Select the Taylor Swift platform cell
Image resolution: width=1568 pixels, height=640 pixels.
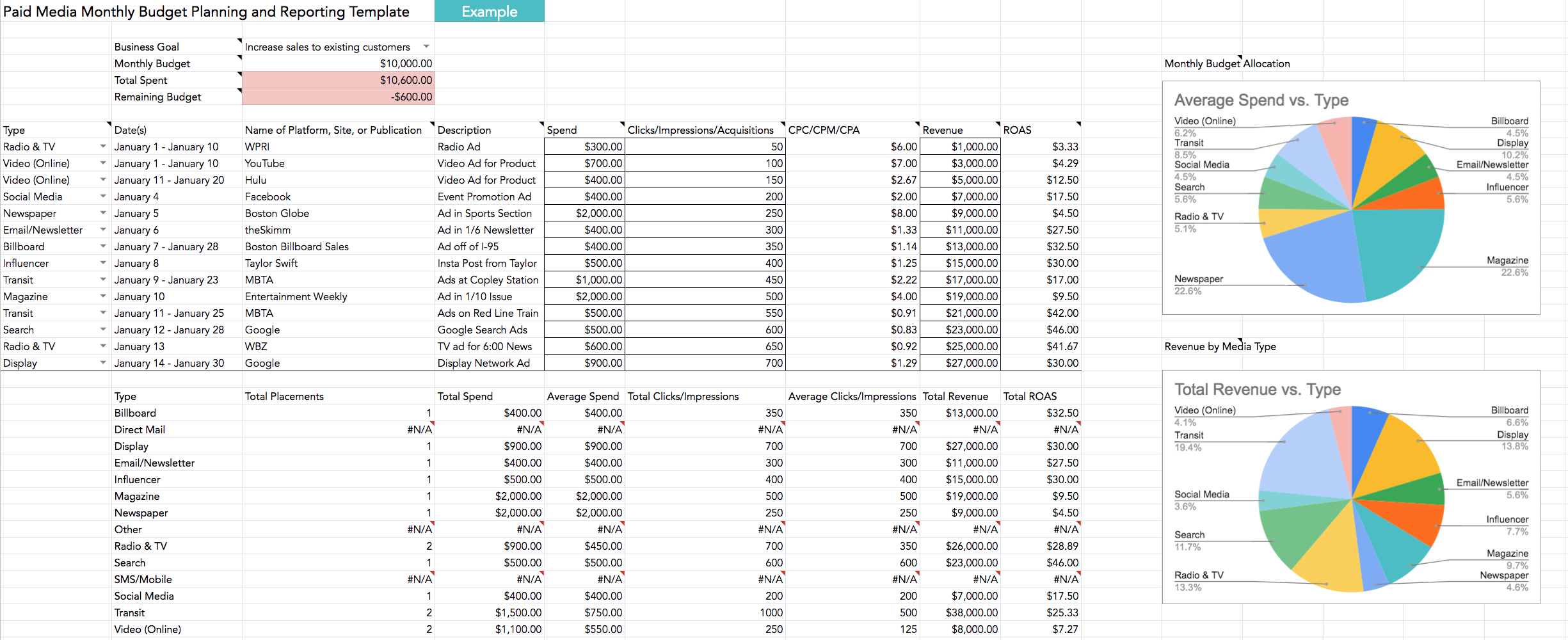pos(271,263)
